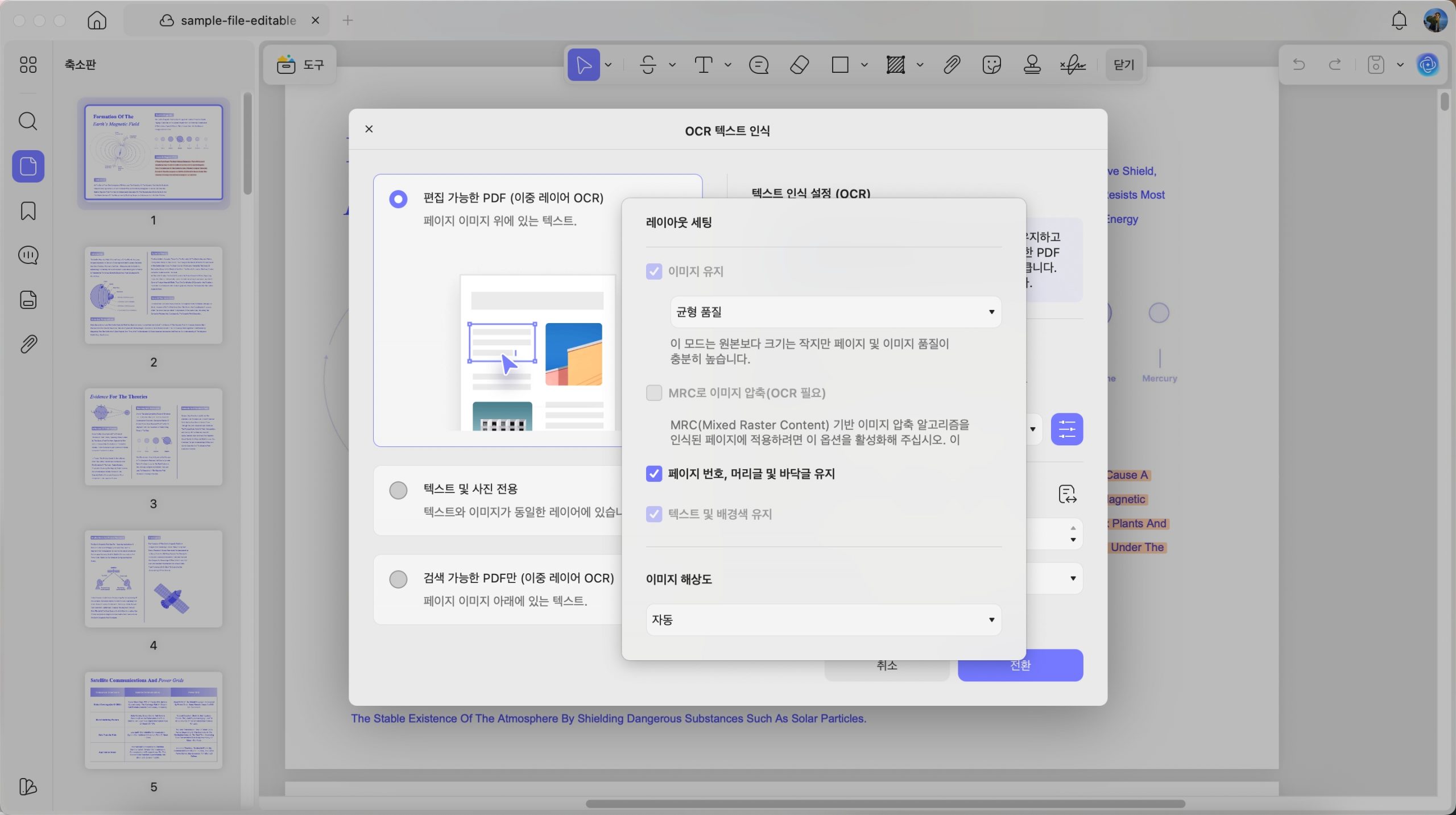Expand selection tool options arrow
The width and height of the screenshot is (1456, 815).
click(x=608, y=65)
